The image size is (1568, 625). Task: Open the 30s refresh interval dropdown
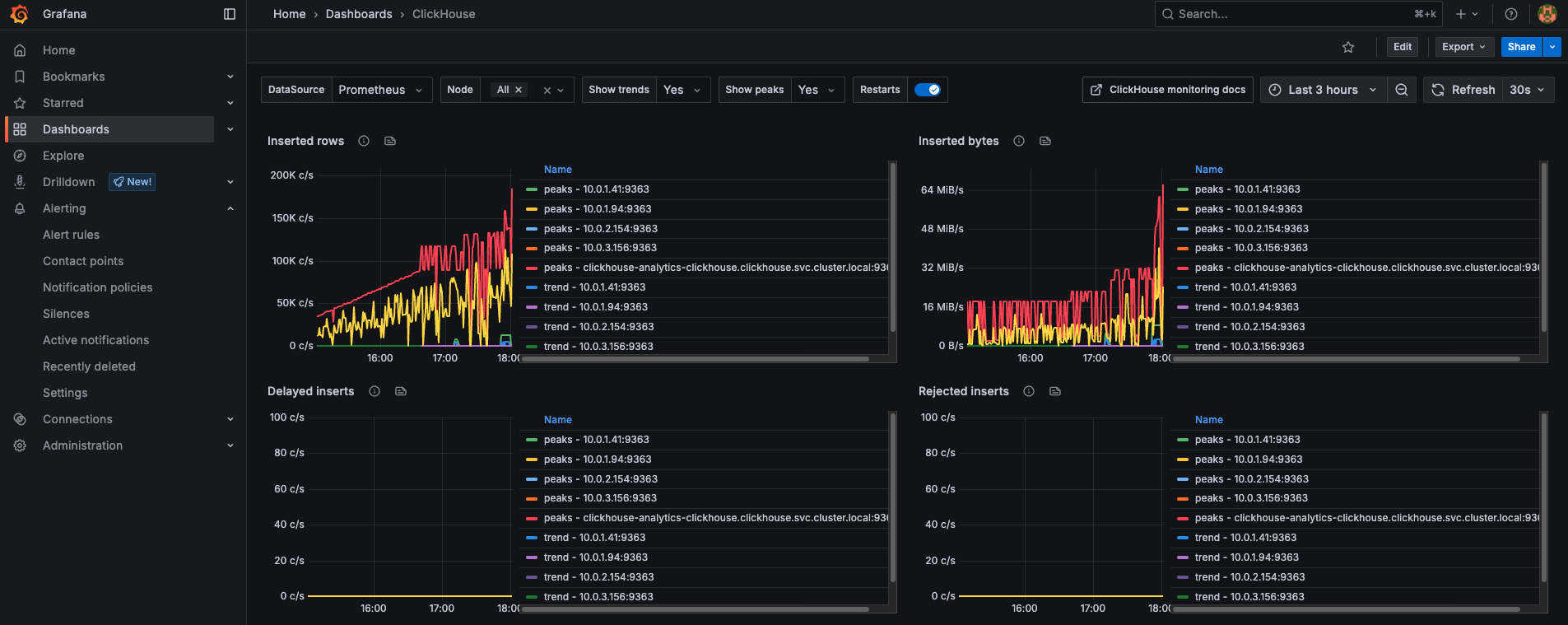(1528, 90)
